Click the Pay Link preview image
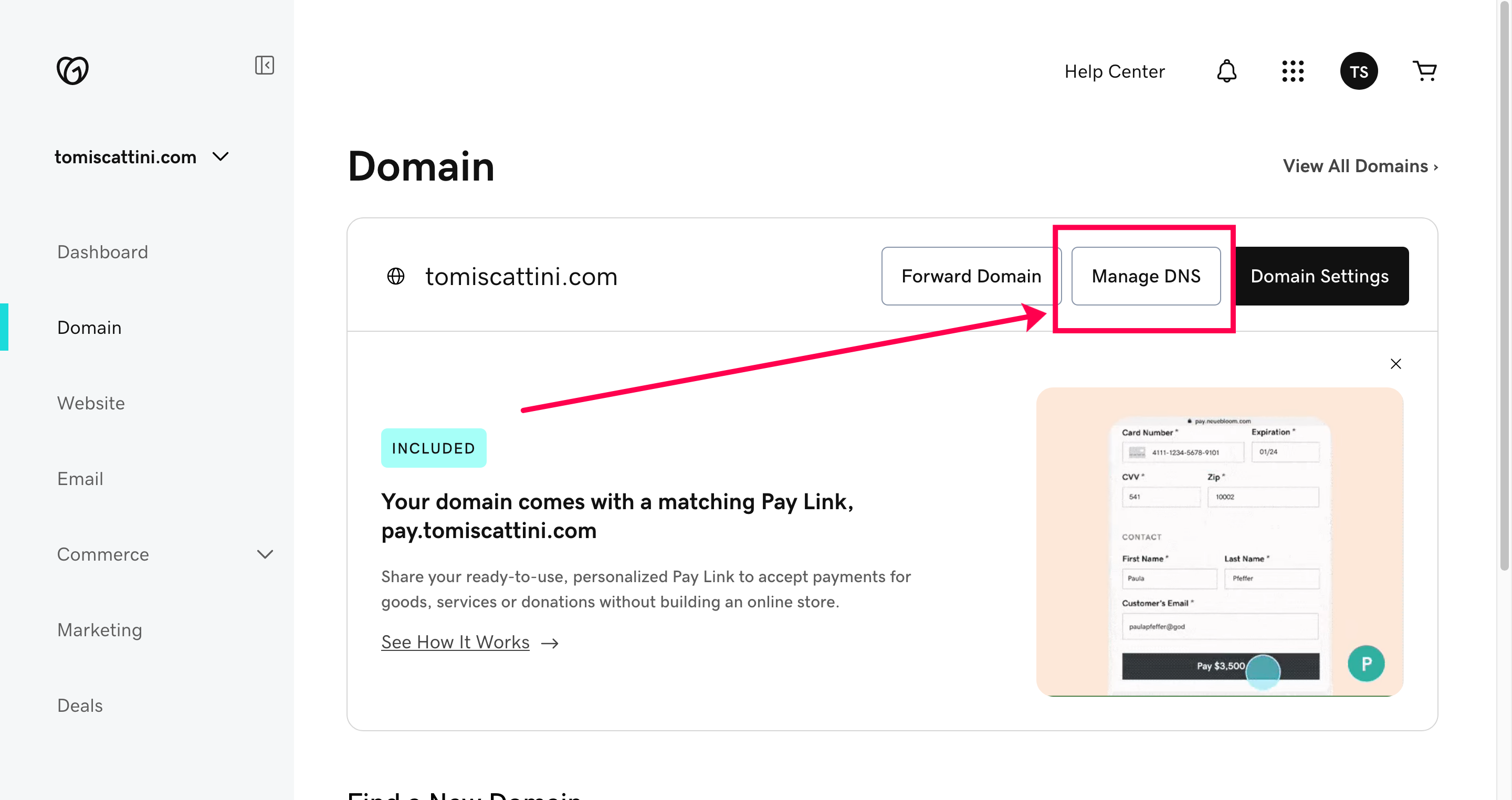Screen dimensions: 1512x800 pyautogui.click(x=1219, y=541)
